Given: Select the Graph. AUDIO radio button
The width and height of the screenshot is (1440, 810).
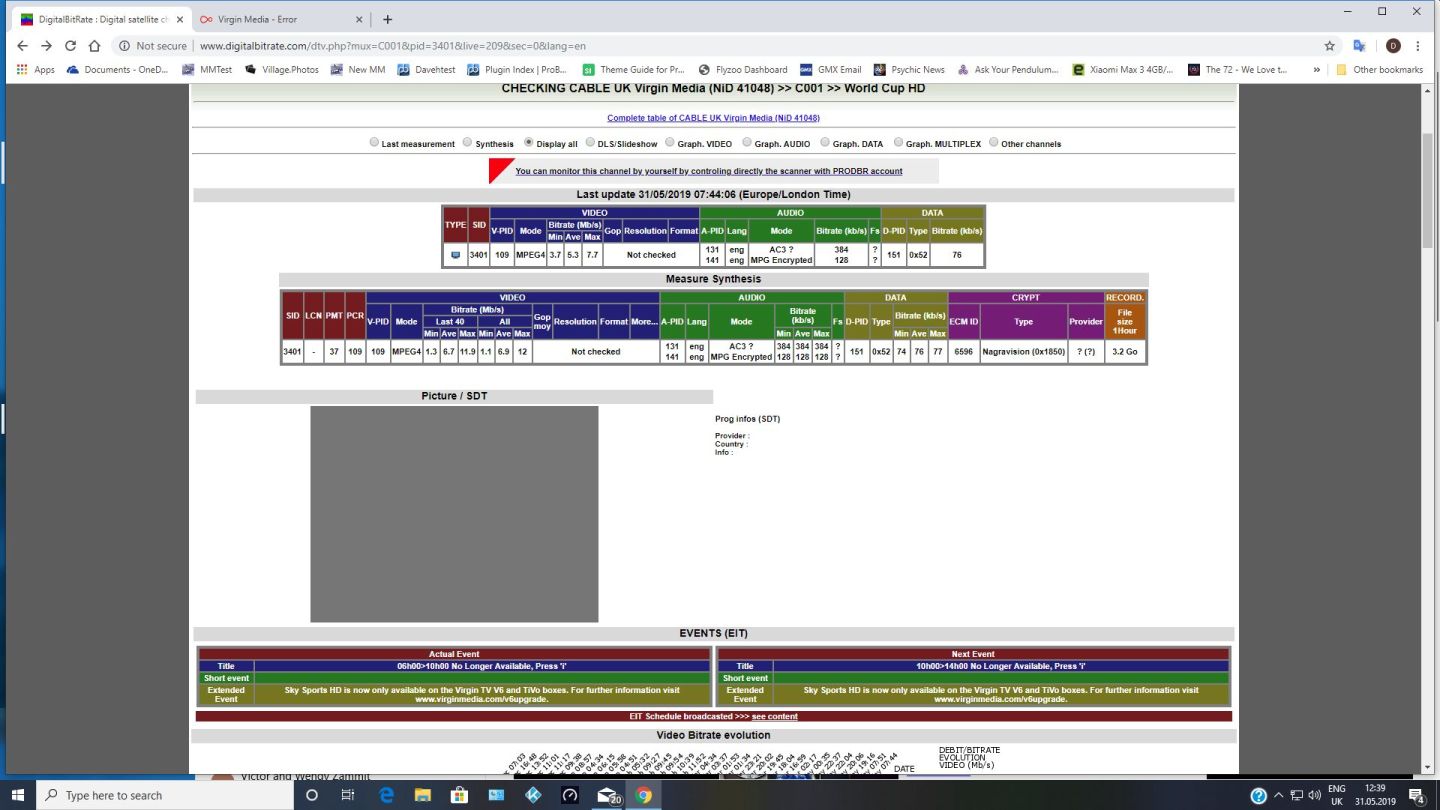Looking at the screenshot, I should click(x=746, y=143).
